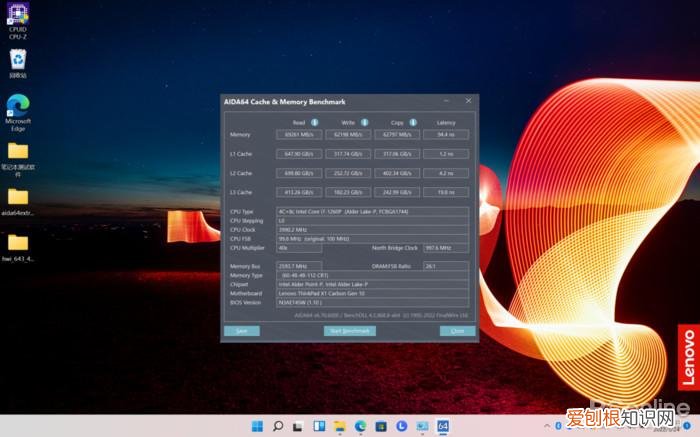700x437 pixels.
Task: Click the L1 Cache Latency value
Action: tap(446, 154)
